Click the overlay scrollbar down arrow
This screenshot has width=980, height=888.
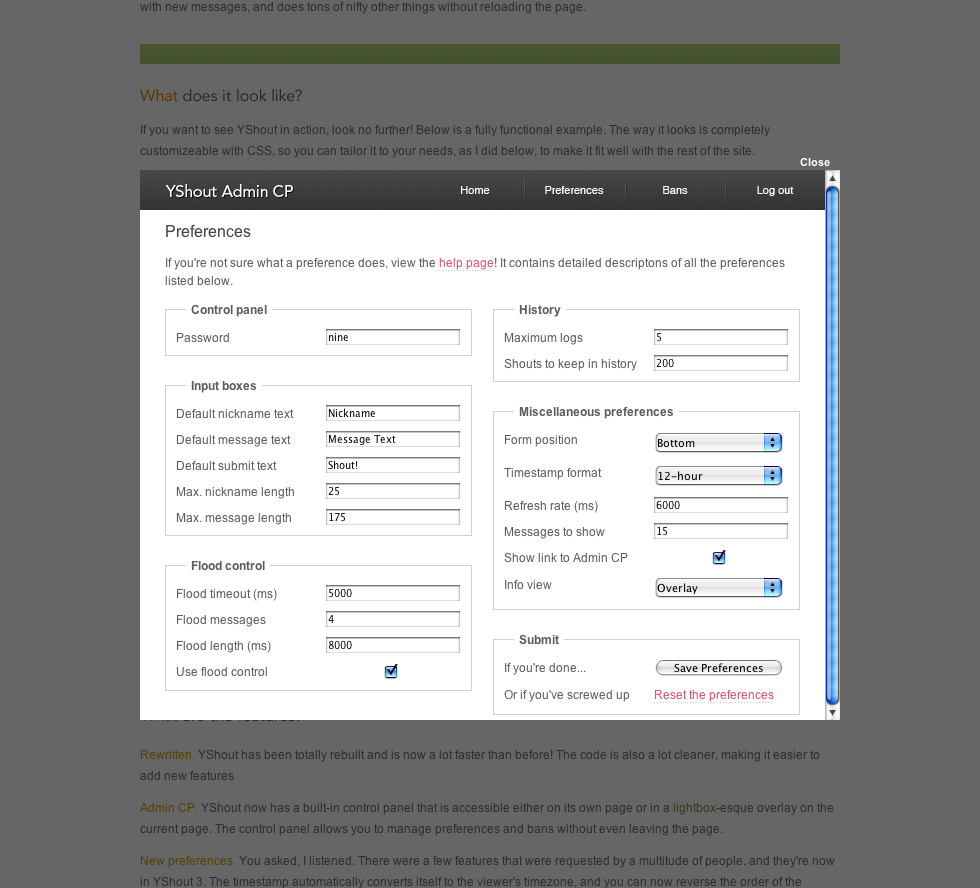[x=832, y=712]
